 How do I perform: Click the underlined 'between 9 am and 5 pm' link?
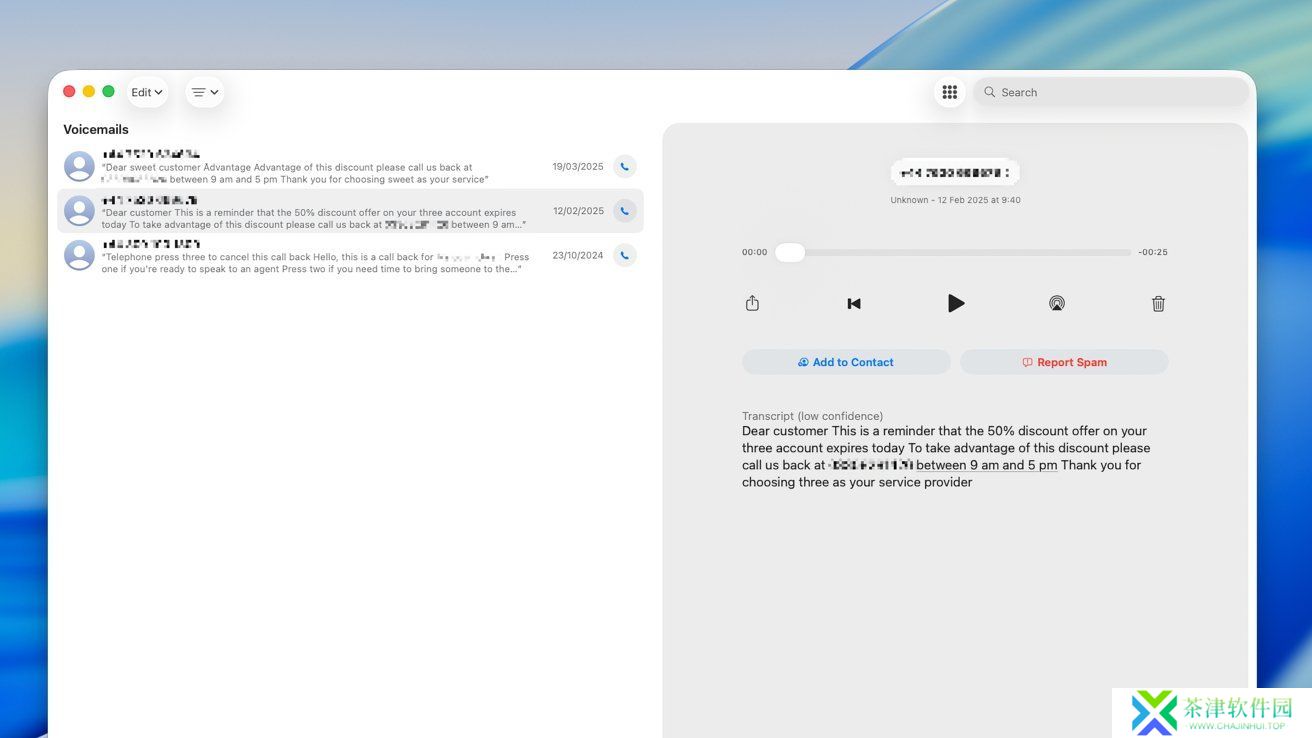(987, 465)
